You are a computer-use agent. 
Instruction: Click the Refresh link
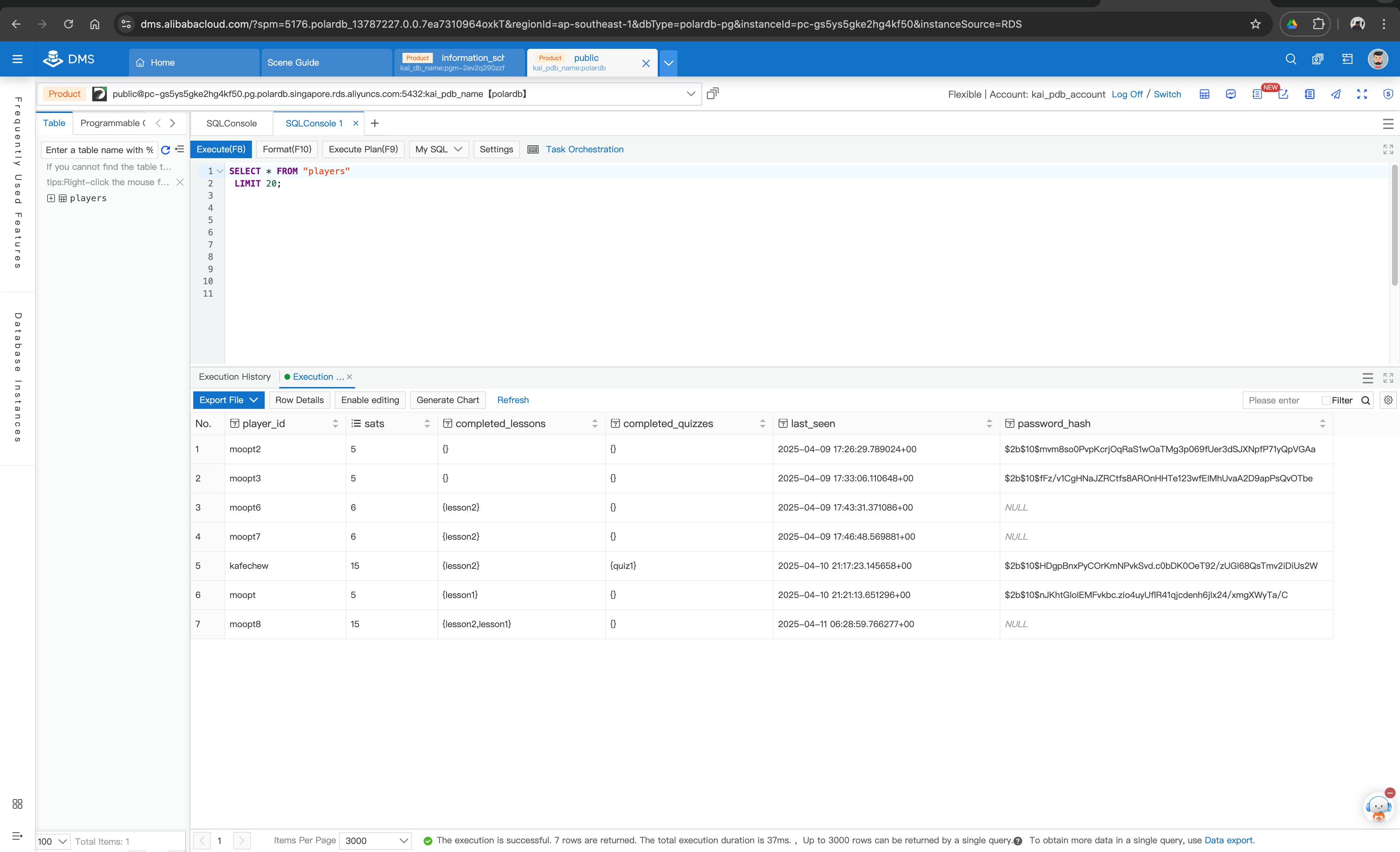click(x=513, y=400)
